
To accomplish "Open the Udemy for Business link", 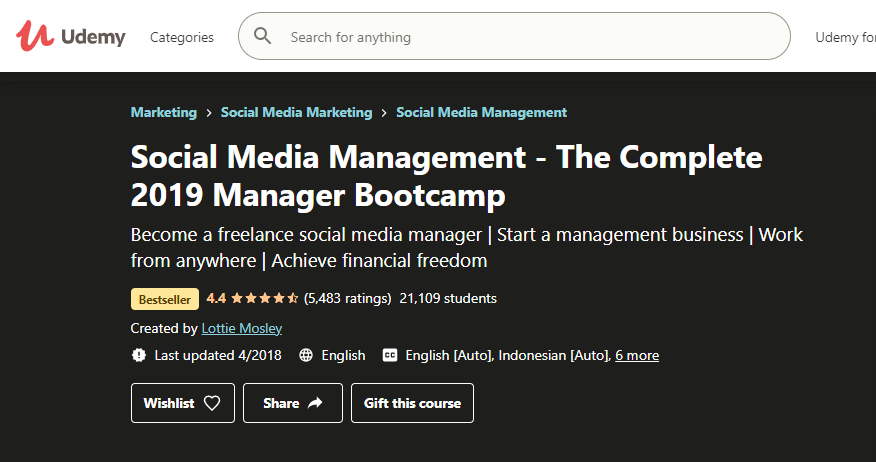I will (845, 37).
